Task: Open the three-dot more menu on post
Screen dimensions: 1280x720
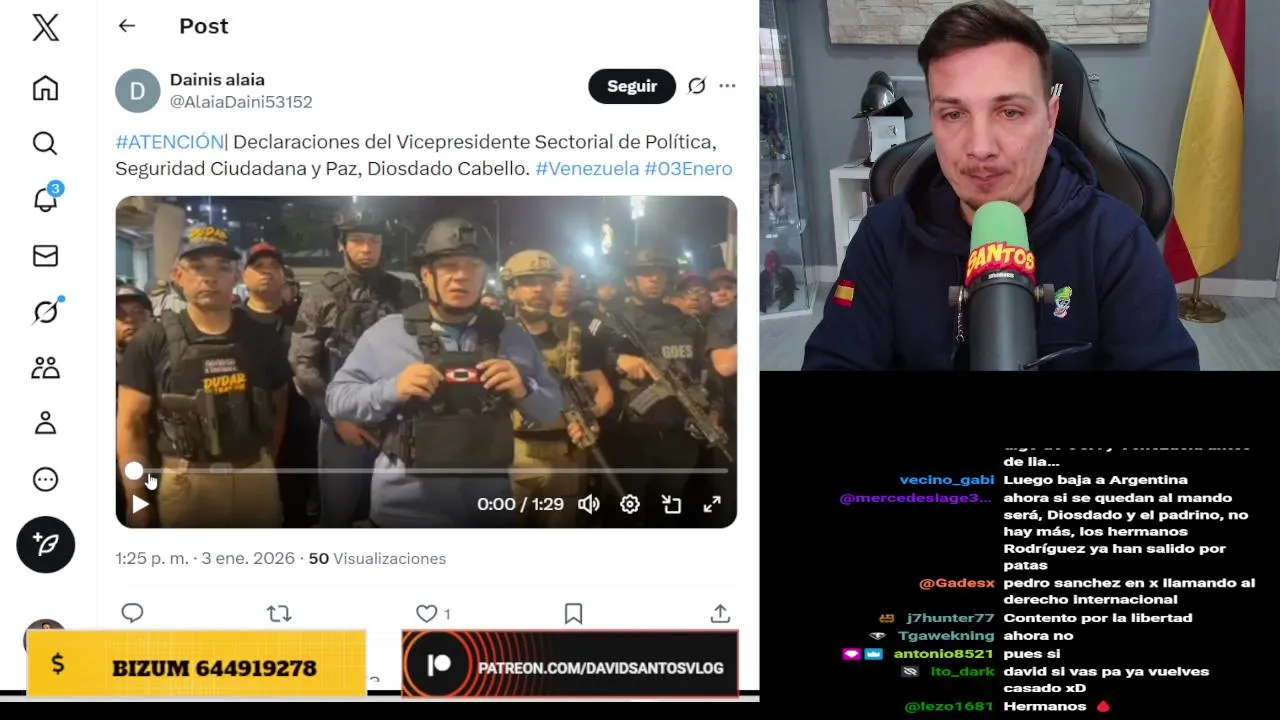Action: coord(727,86)
